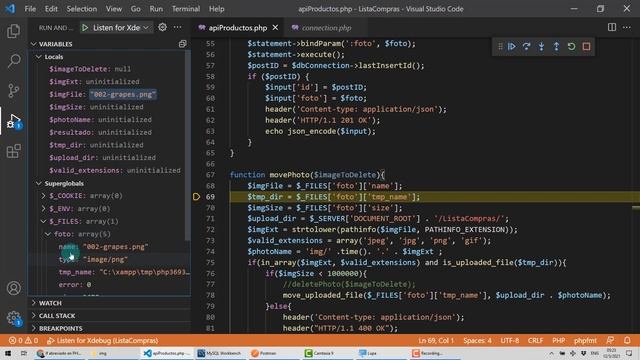
Task: Continue debugging from debug toolbar
Action: (x=512, y=47)
